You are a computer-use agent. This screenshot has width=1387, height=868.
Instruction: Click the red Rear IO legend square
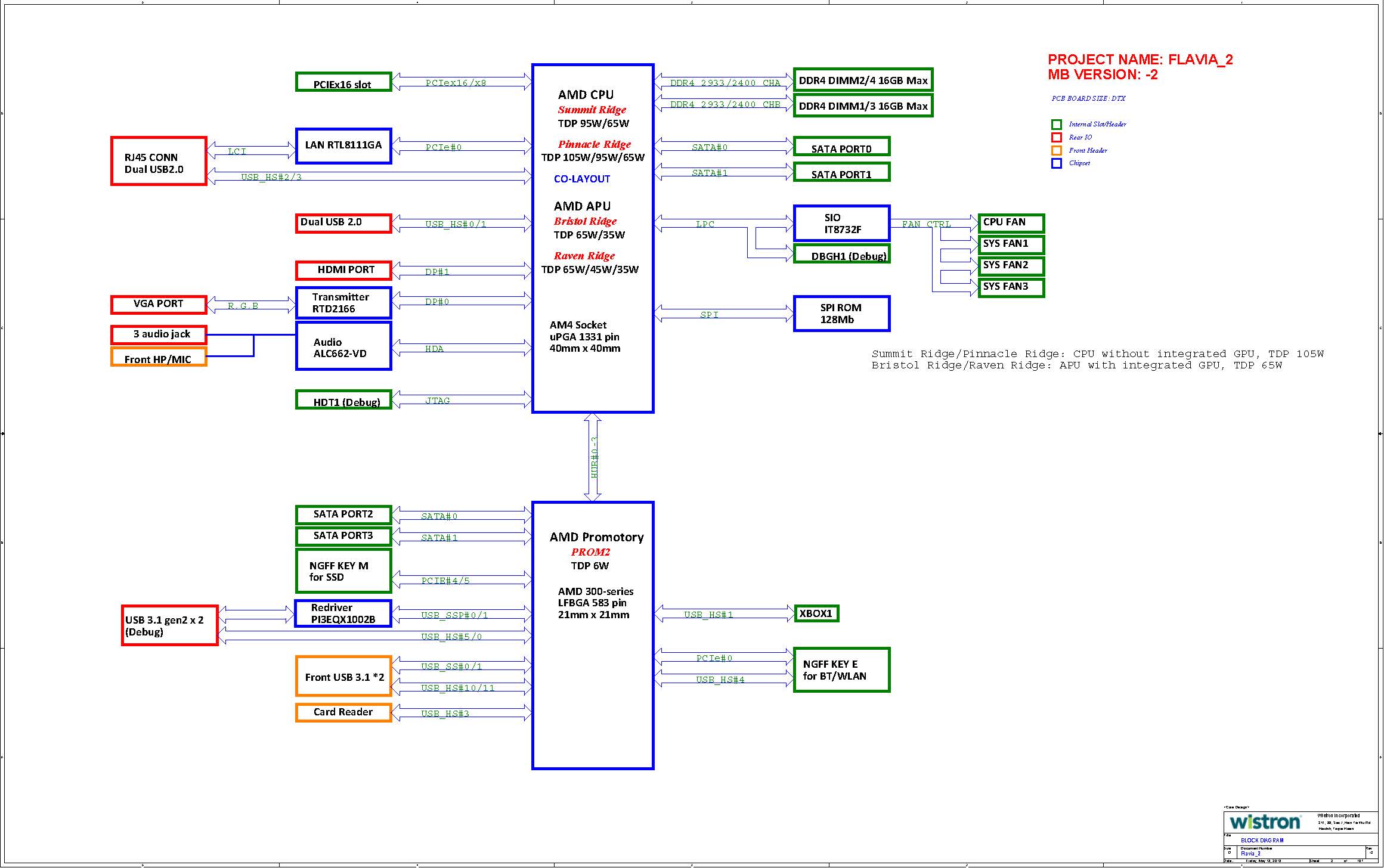click(1056, 138)
